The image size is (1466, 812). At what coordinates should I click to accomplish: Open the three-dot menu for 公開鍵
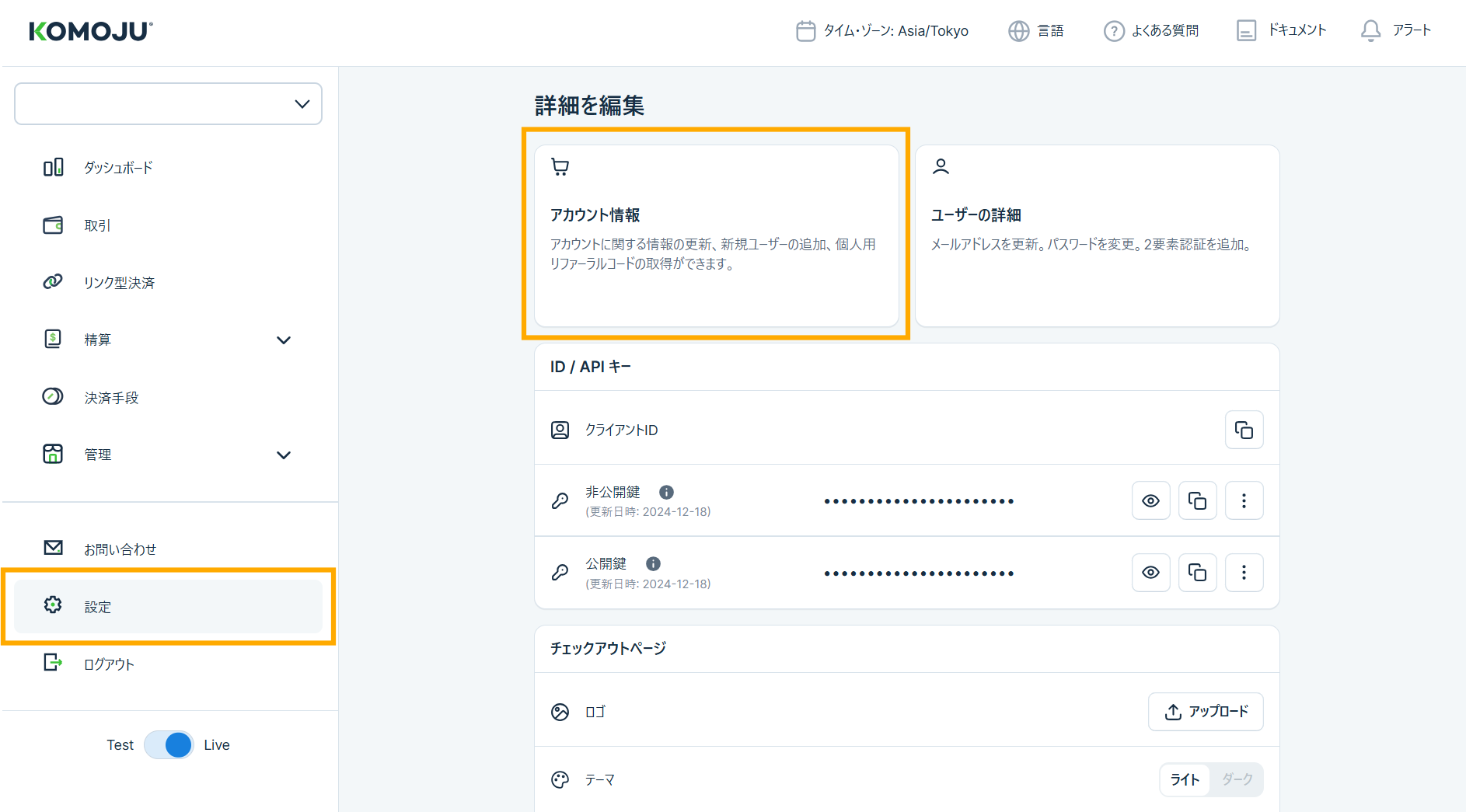point(1244,573)
